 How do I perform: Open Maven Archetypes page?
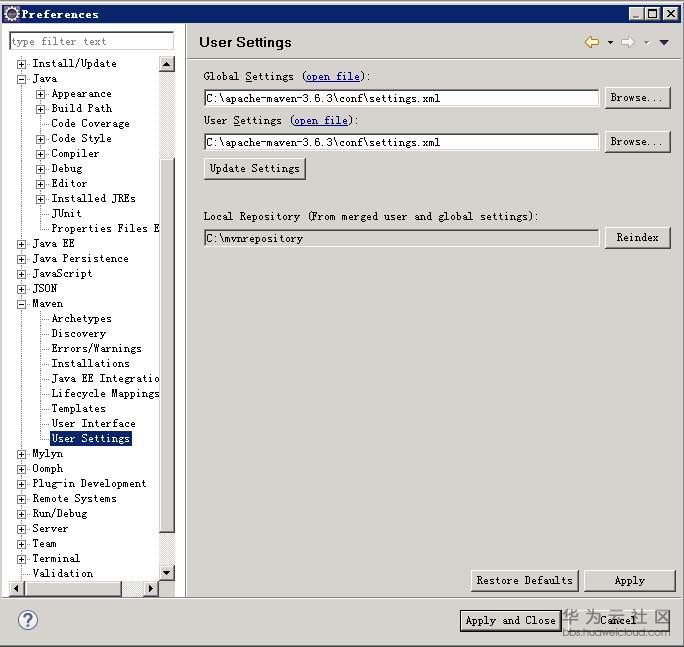pos(82,318)
